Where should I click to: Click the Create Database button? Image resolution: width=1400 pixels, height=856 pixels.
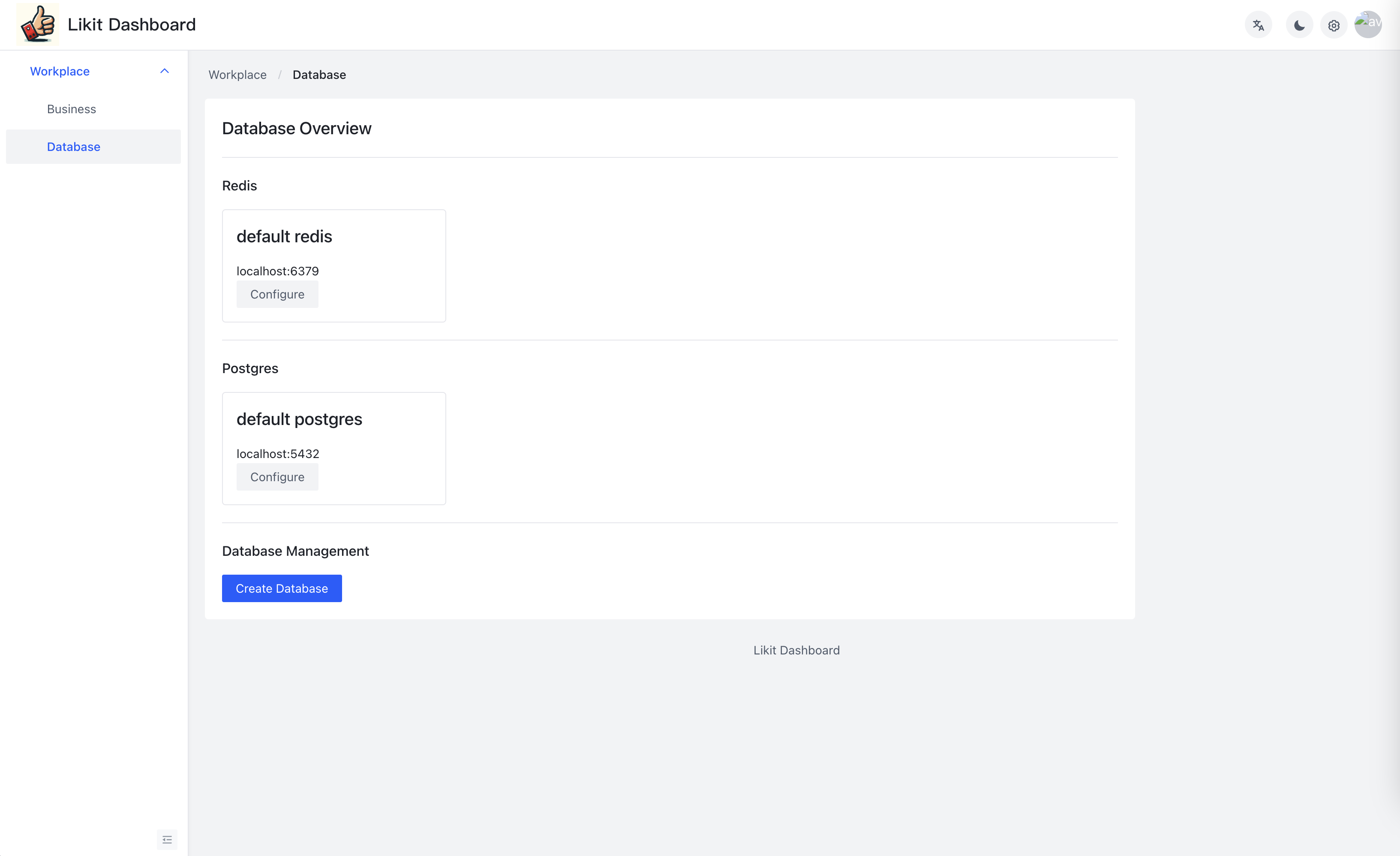click(x=282, y=588)
